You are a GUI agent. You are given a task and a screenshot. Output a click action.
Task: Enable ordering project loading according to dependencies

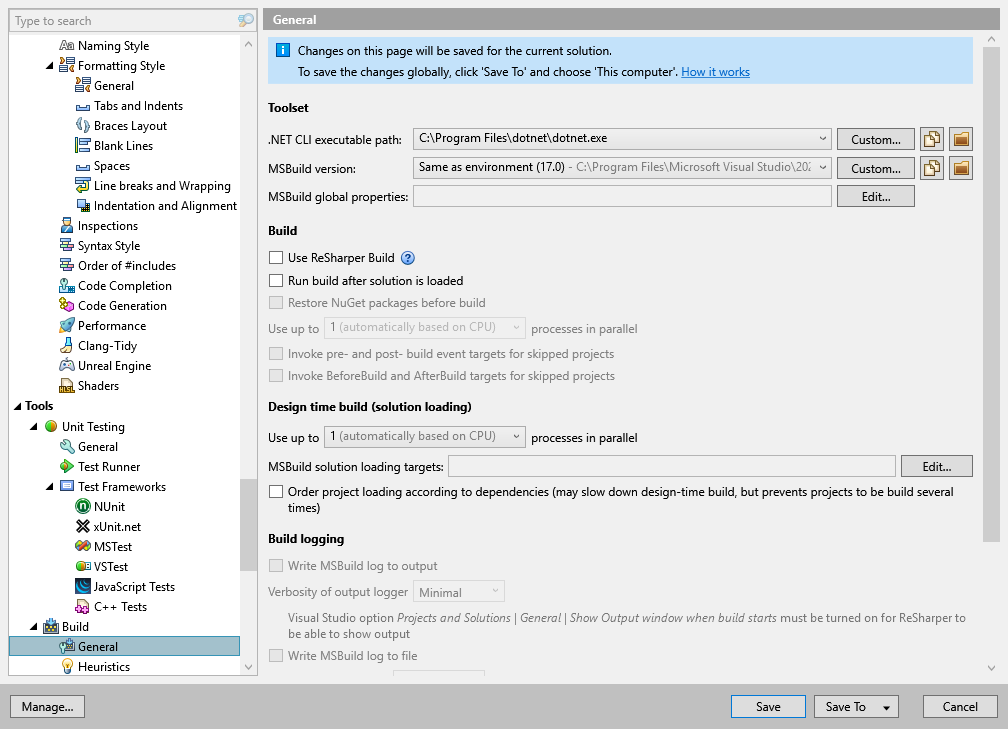275,491
